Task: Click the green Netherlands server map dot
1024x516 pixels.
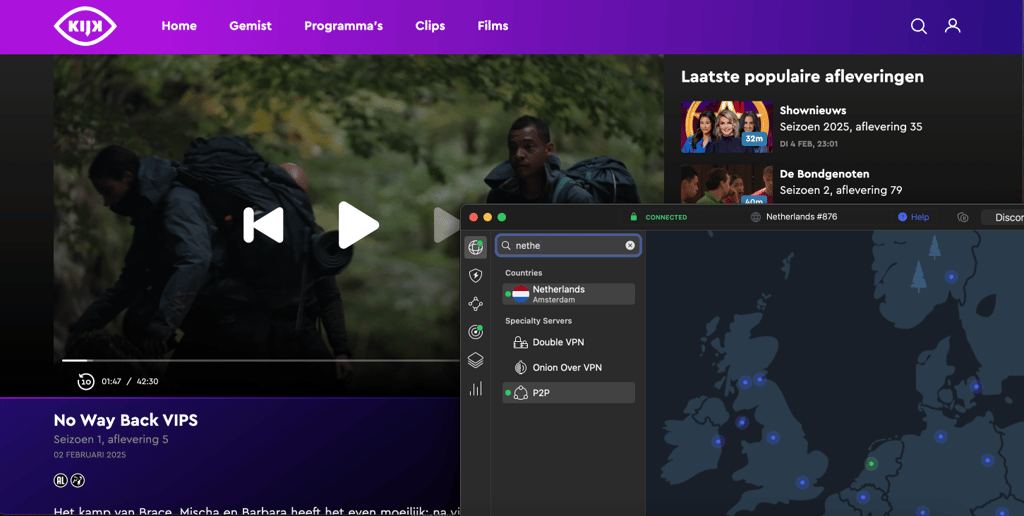Action: pyautogui.click(x=871, y=464)
